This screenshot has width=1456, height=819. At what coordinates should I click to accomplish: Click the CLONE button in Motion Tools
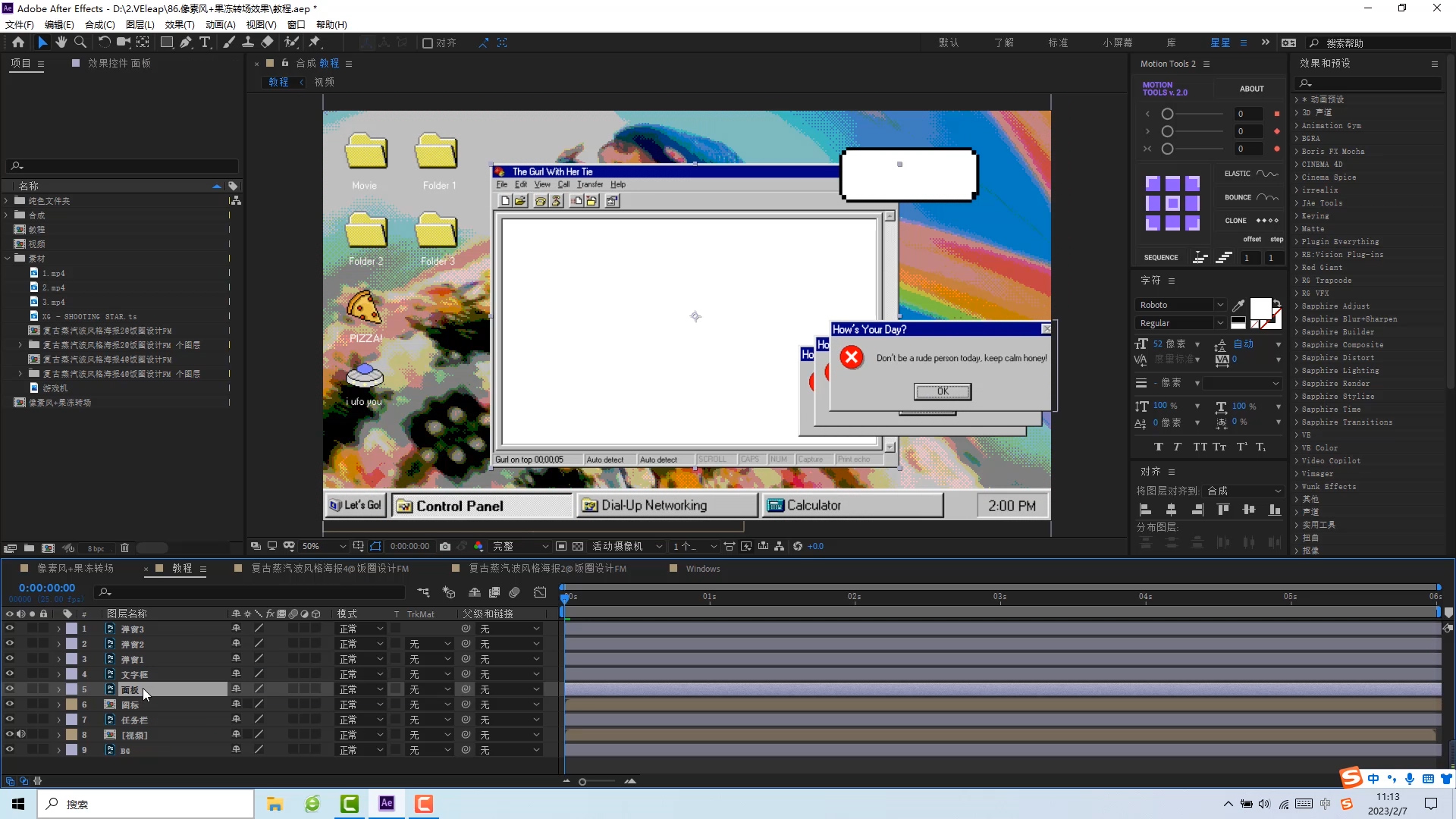coord(1250,221)
